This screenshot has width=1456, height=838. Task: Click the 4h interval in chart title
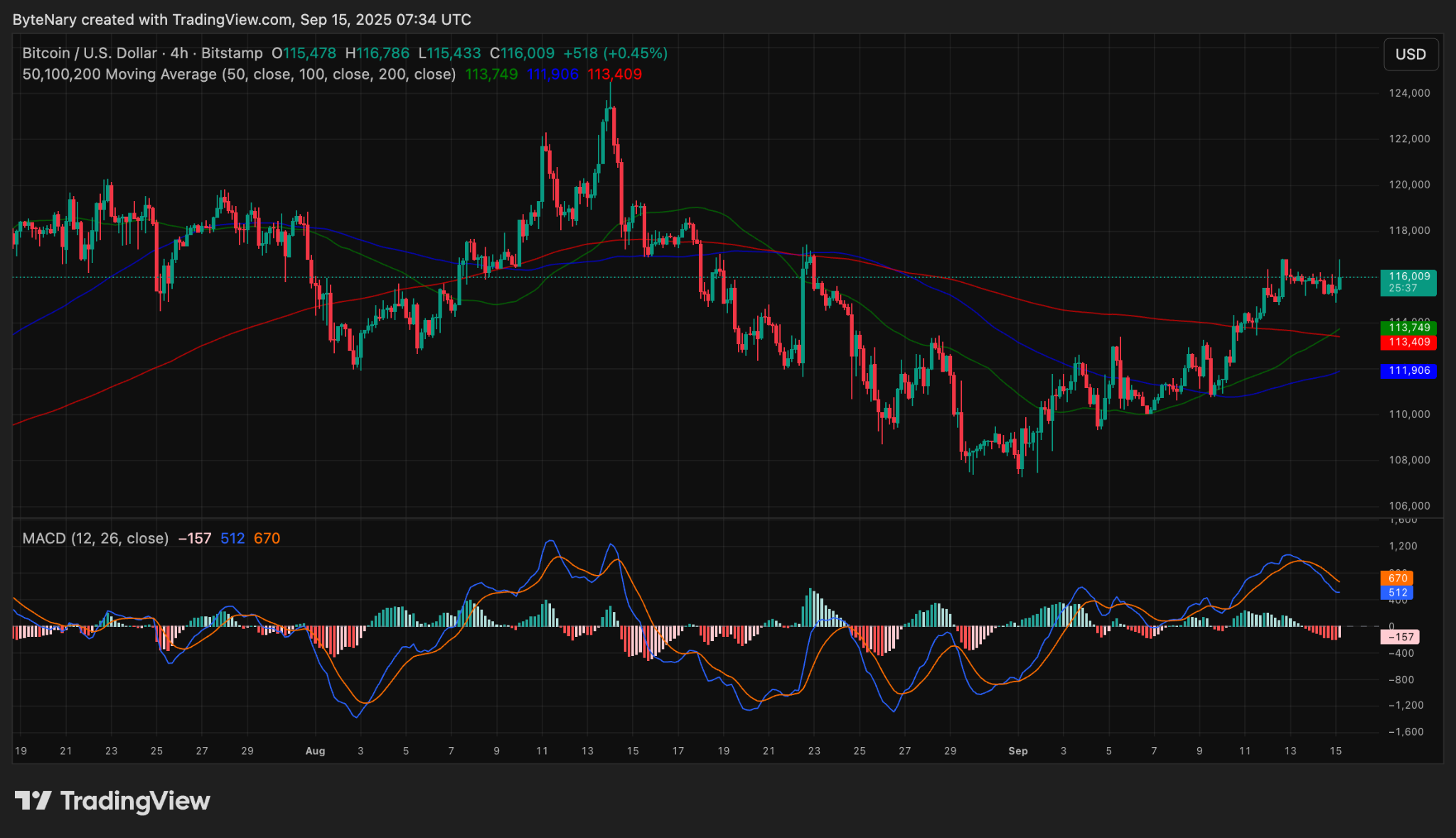179,53
